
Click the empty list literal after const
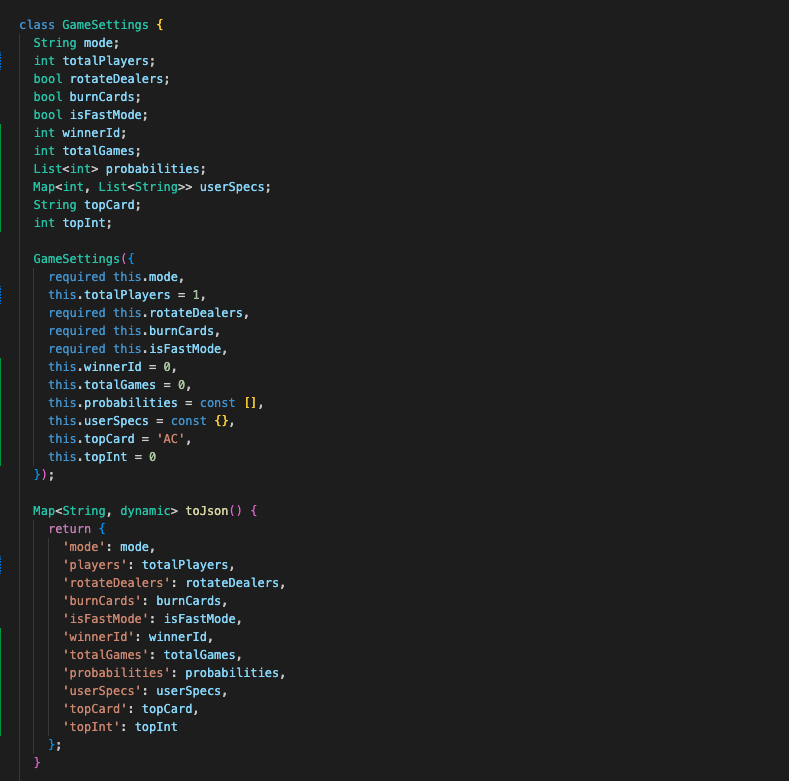coord(251,403)
